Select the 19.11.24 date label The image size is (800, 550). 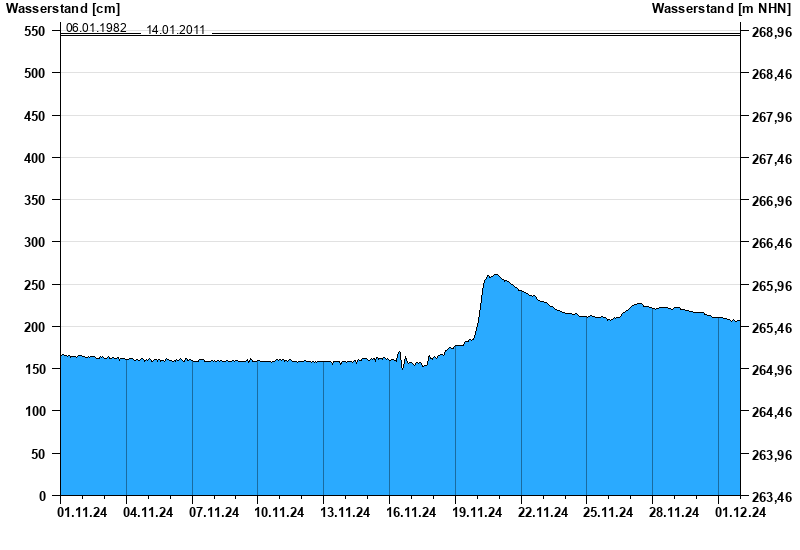pos(477,513)
